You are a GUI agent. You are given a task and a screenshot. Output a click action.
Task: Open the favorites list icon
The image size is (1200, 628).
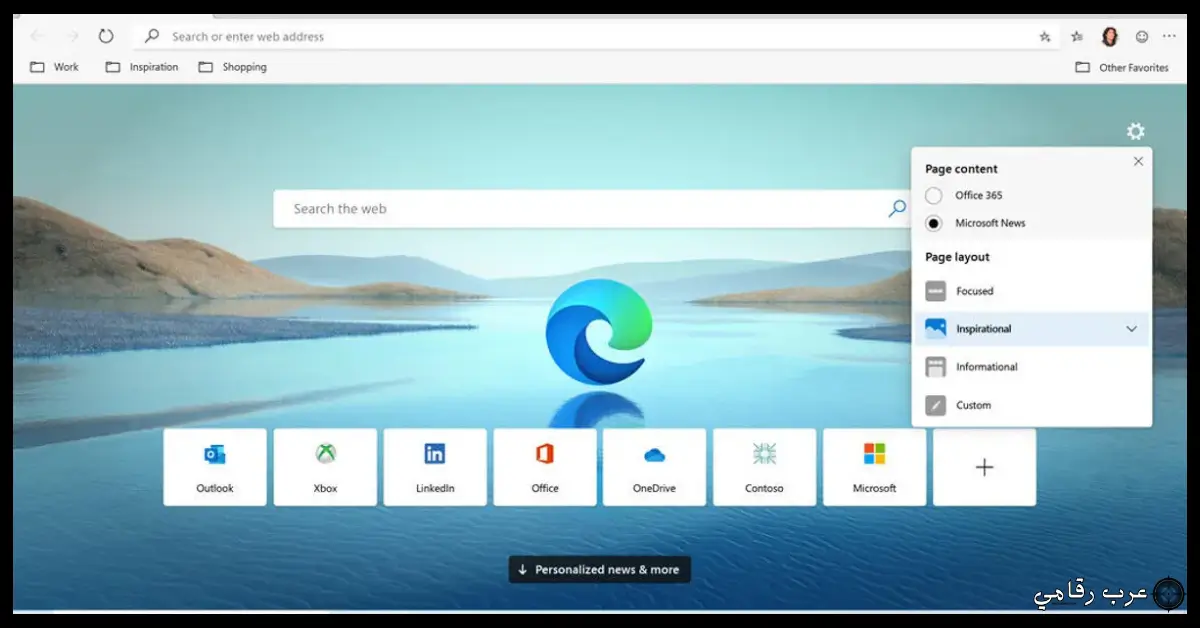[1077, 37]
